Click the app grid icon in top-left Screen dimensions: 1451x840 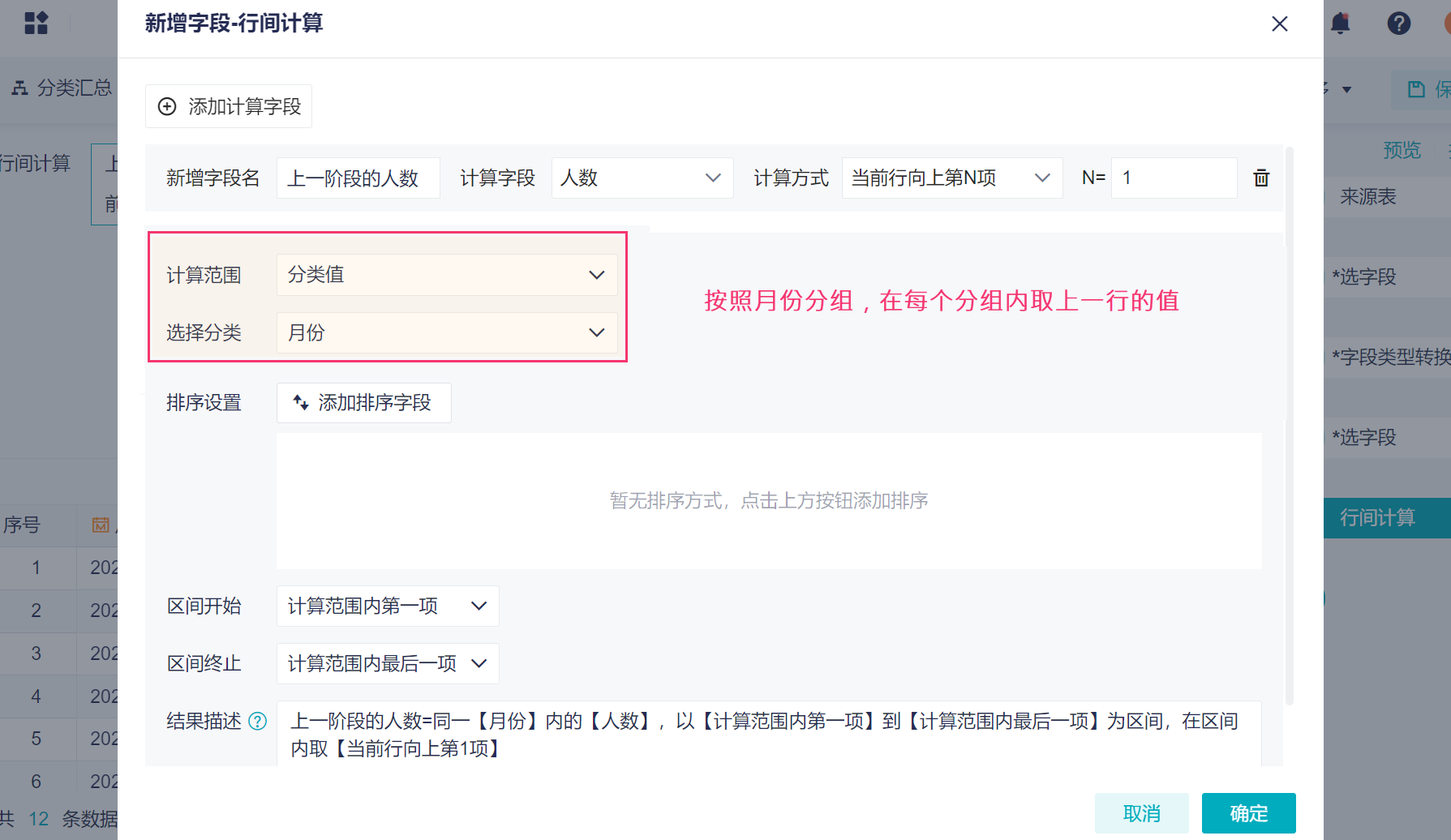[36, 24]
